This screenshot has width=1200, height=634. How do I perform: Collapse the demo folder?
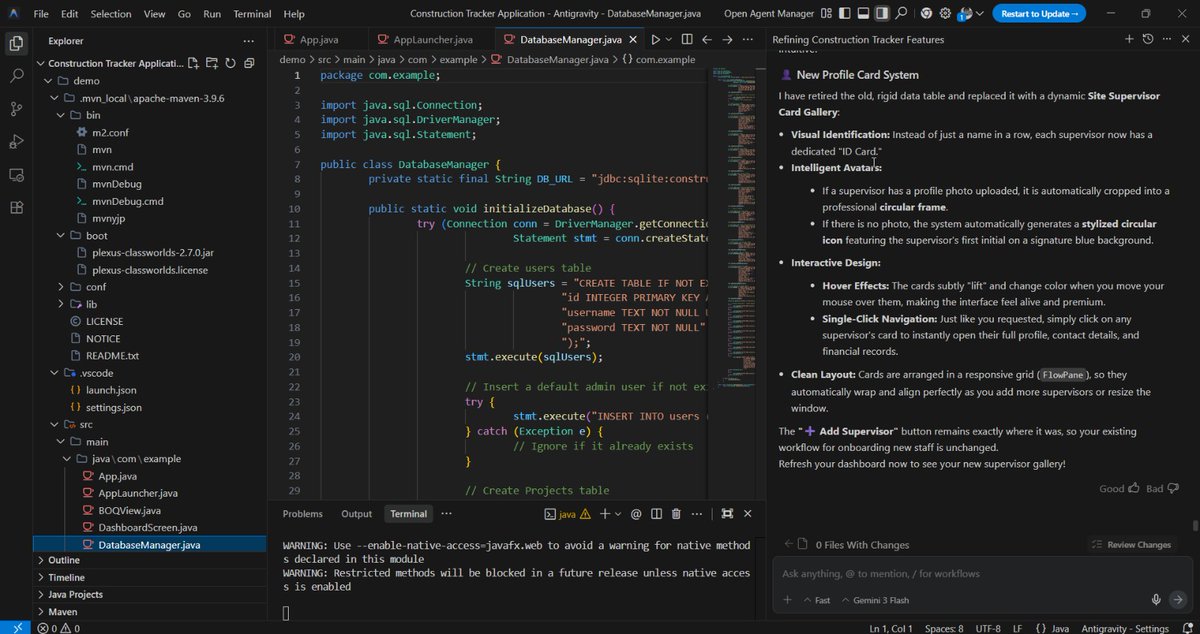[x=48, y=80]
